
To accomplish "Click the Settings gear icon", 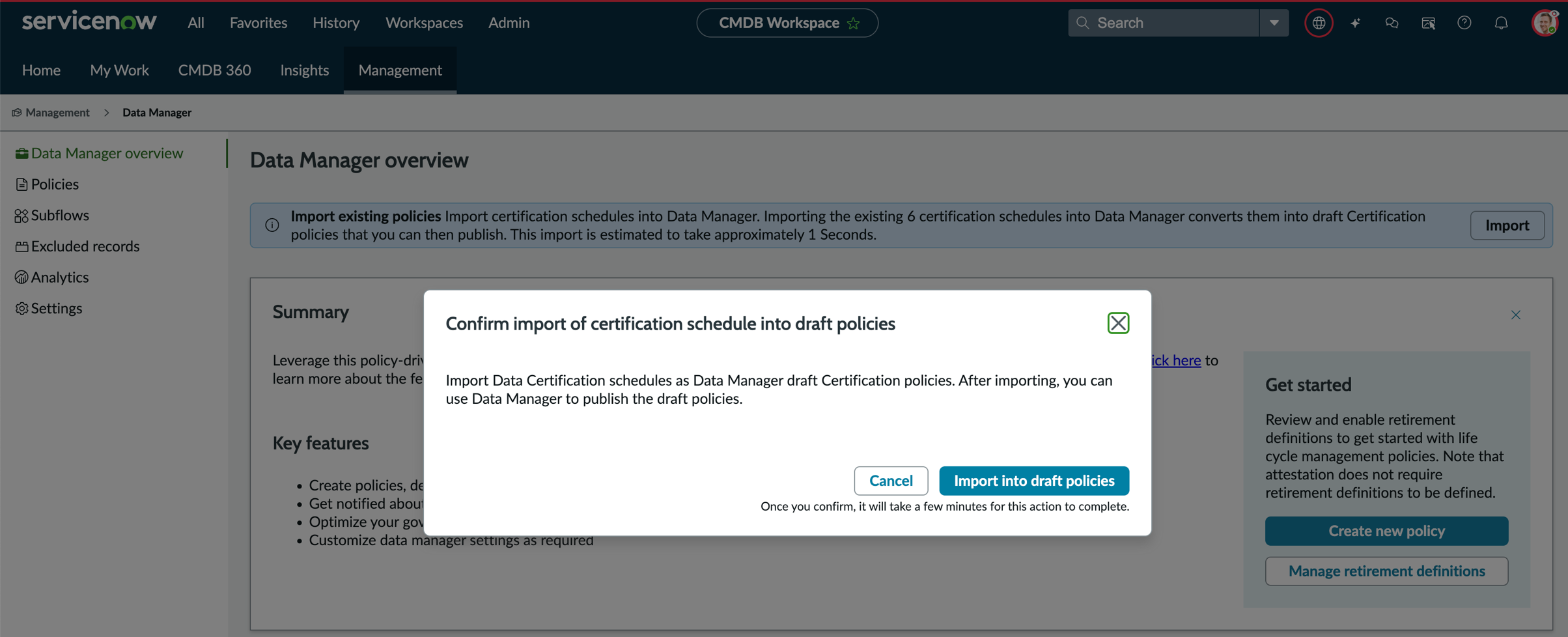I will (x=21, y=308).
